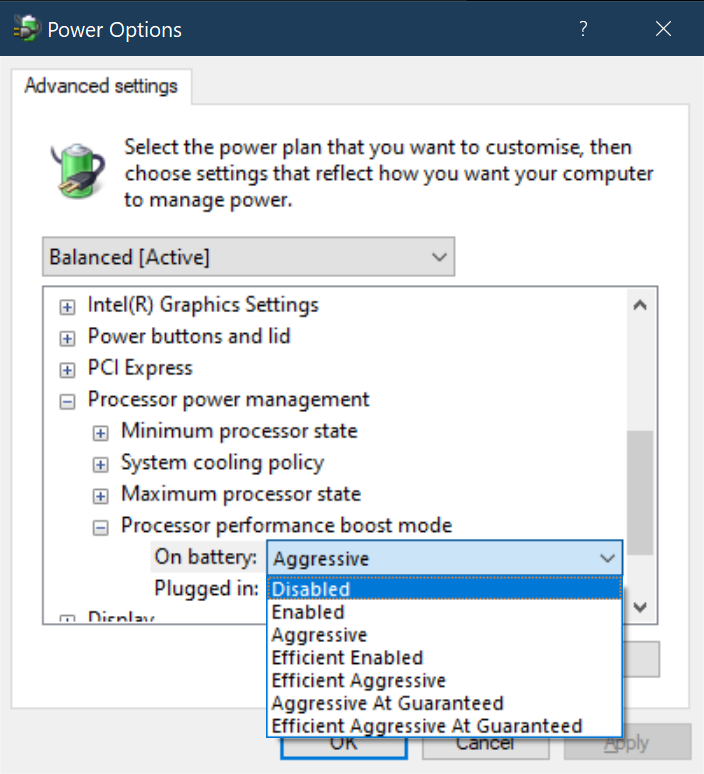This screenshot has height=774, width=704.
Task: Pick Aggressive At Guaranteed option
Action: (387, 703)
